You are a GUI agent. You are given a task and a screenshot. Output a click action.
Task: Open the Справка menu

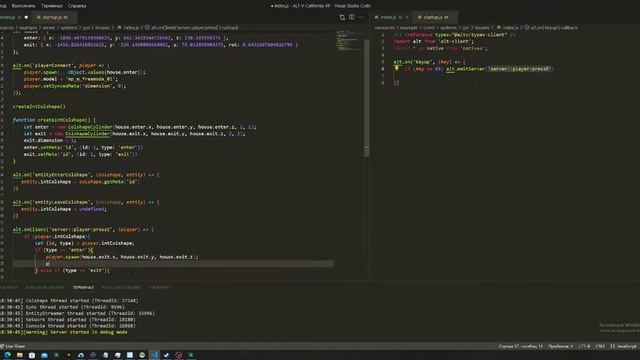[x=77, y=6]
